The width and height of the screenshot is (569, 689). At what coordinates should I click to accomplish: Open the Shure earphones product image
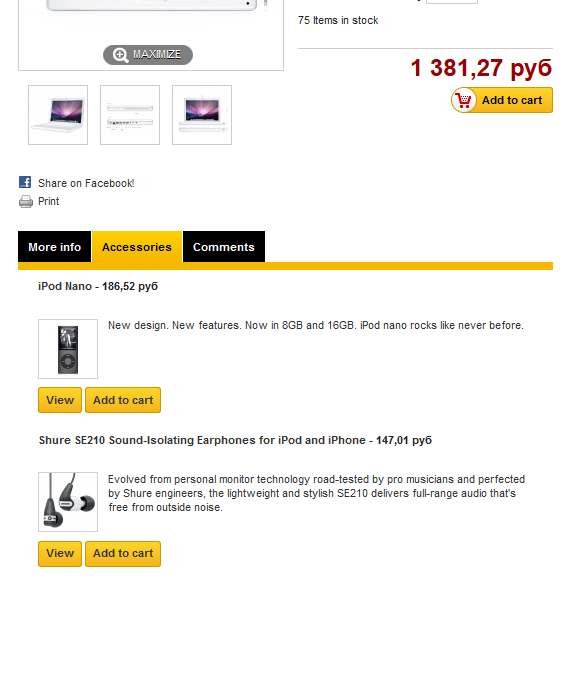pos(68,502)
